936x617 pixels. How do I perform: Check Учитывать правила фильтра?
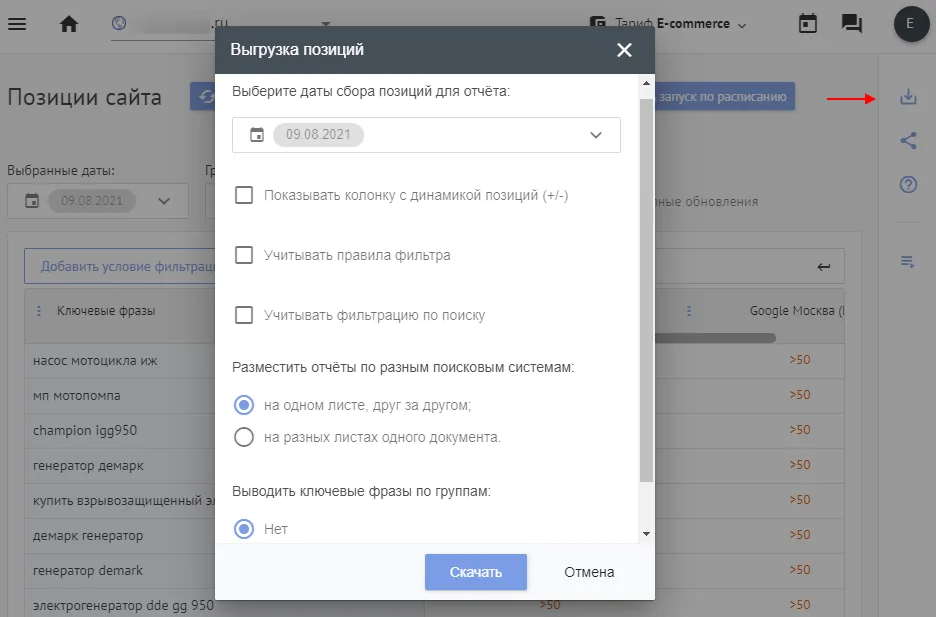[244, 255]
